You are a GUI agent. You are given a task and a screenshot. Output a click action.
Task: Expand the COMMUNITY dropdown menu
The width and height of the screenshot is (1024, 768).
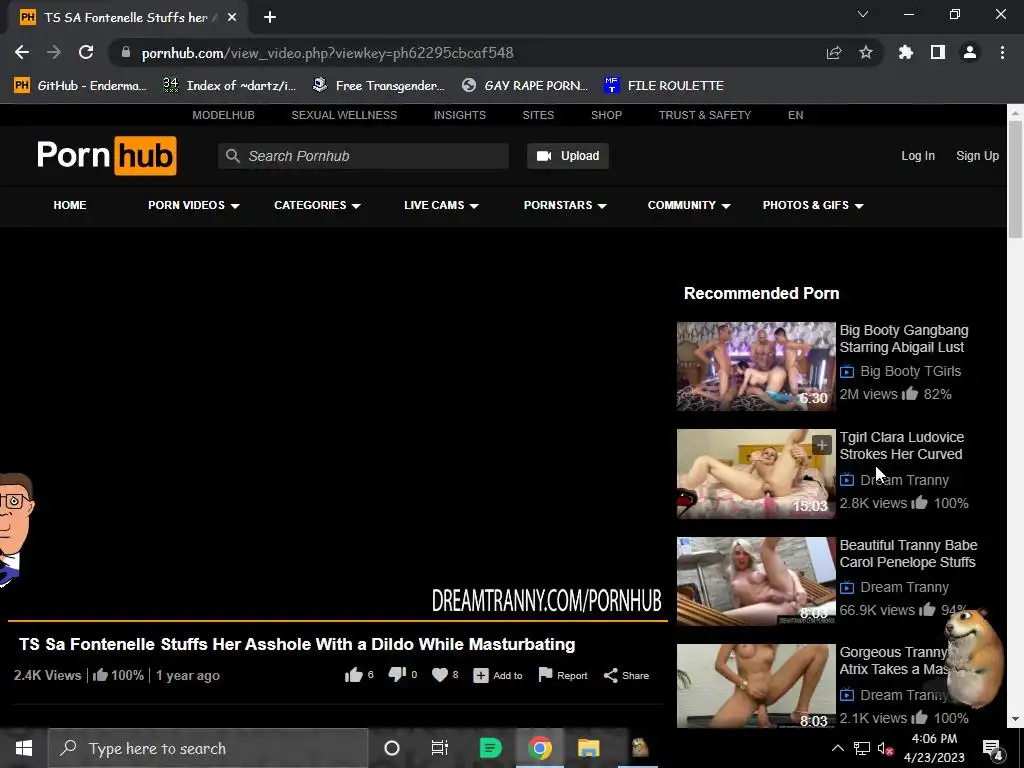tap(688, 205)
